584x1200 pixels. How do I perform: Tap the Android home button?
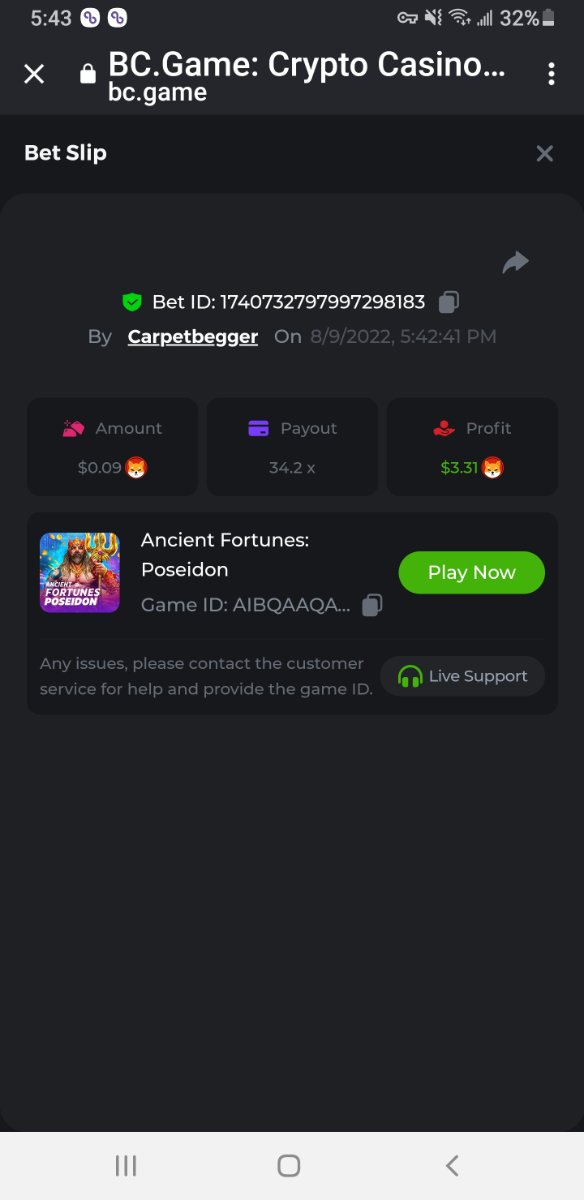(x=289, y=1165)
